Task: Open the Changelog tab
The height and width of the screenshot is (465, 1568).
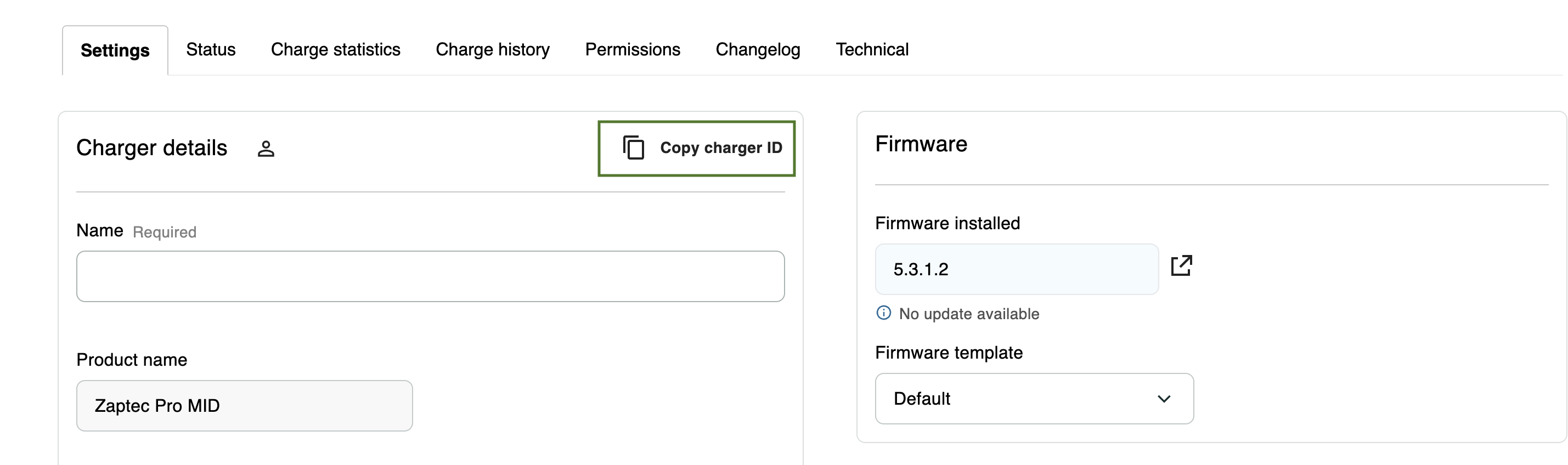Action: pos(758,49)
